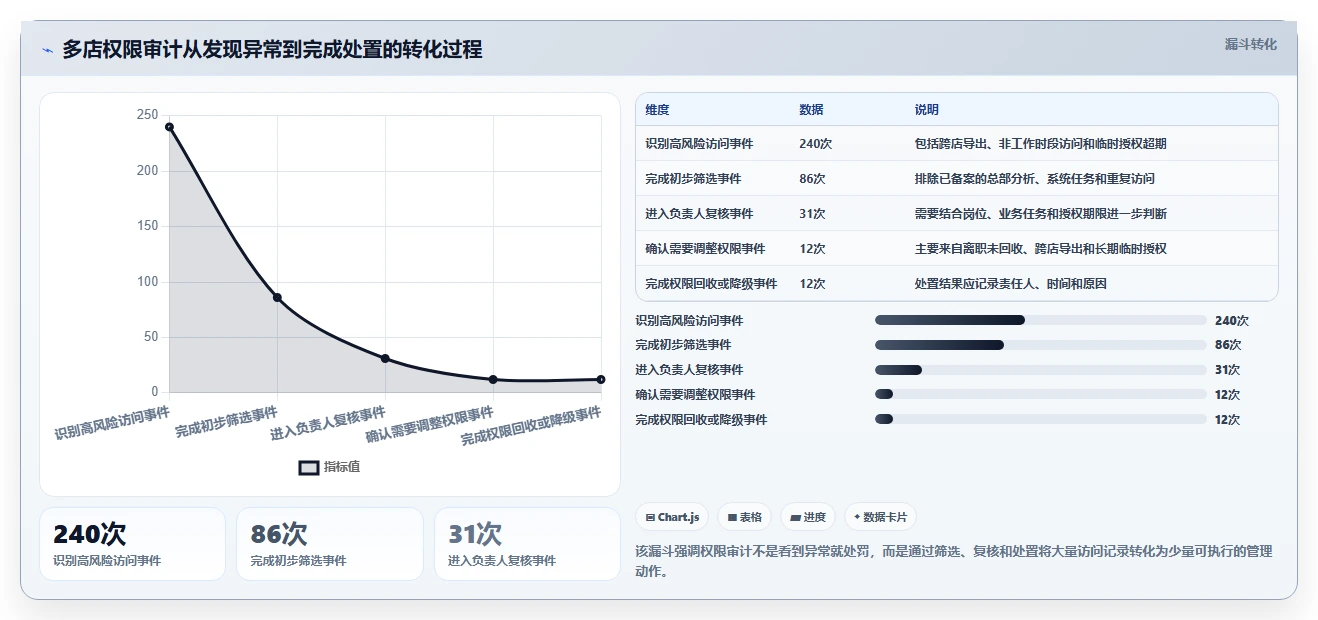The image size is (1318, 620).
Task: Click description 主要来自离职未回收、跨店导出和长期临时授权
Action: tap(1041, 249)
